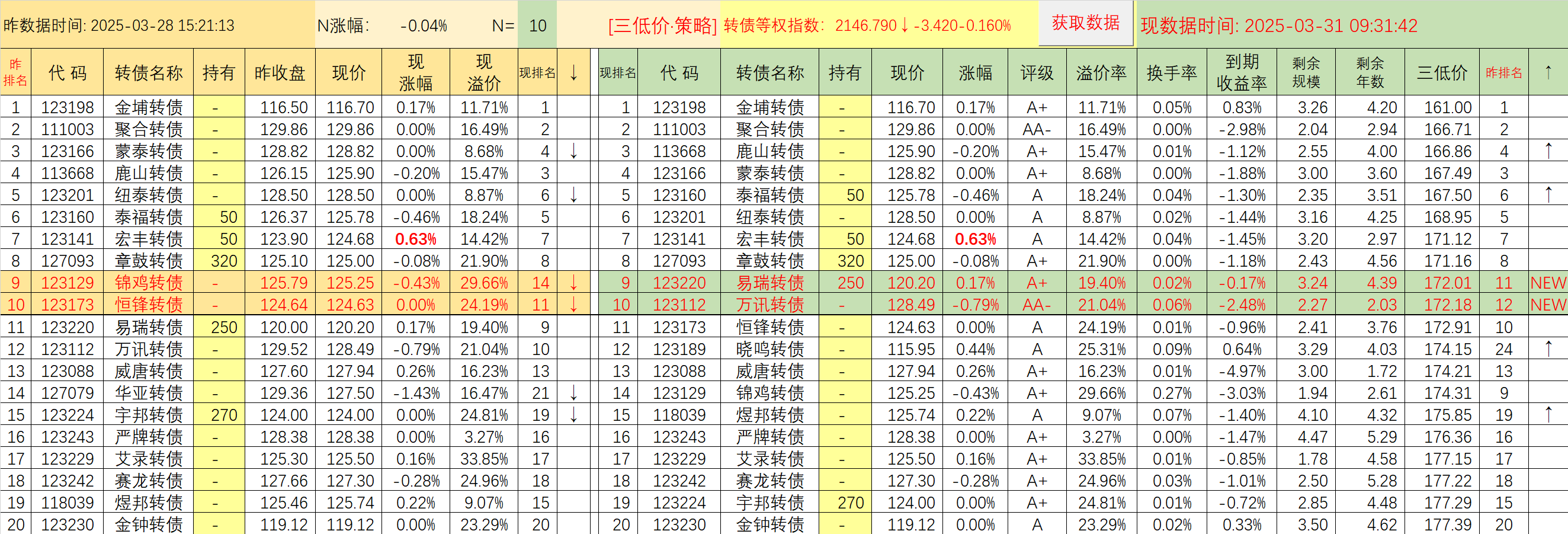This screenshot has height=534, width=1568.
Task: Click the down arrow in the 恒锋转债 highlighted row
Action: tap(573, 305)
